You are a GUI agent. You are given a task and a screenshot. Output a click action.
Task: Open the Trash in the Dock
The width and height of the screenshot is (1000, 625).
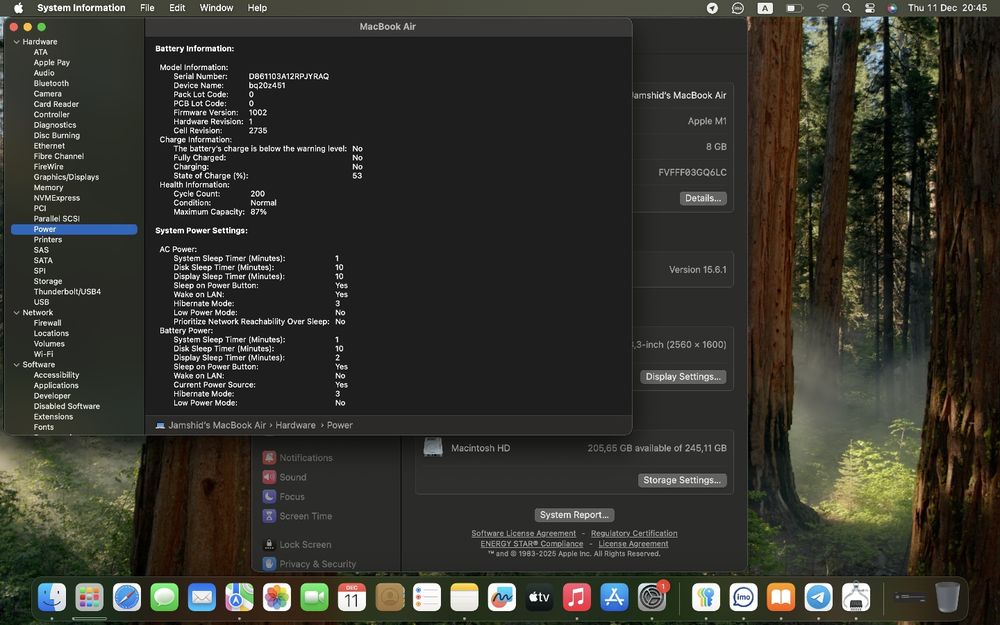pos(948,598)
